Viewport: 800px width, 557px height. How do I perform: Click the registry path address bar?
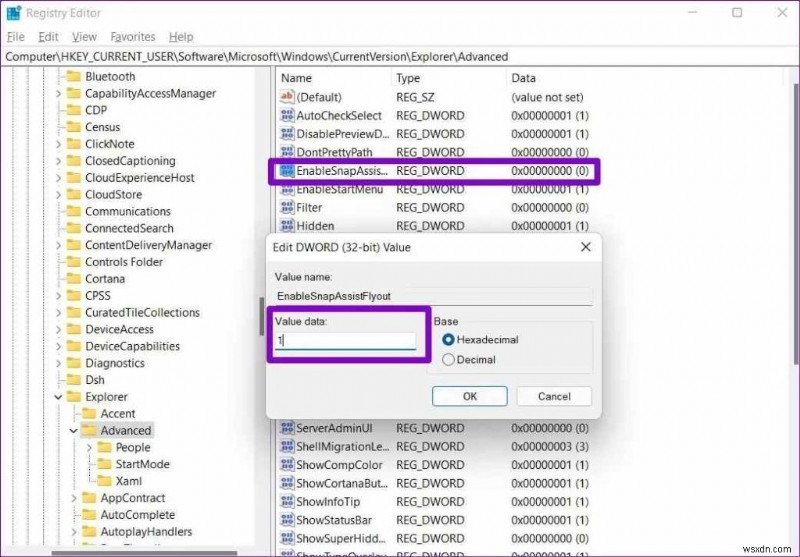pos(400,57)
